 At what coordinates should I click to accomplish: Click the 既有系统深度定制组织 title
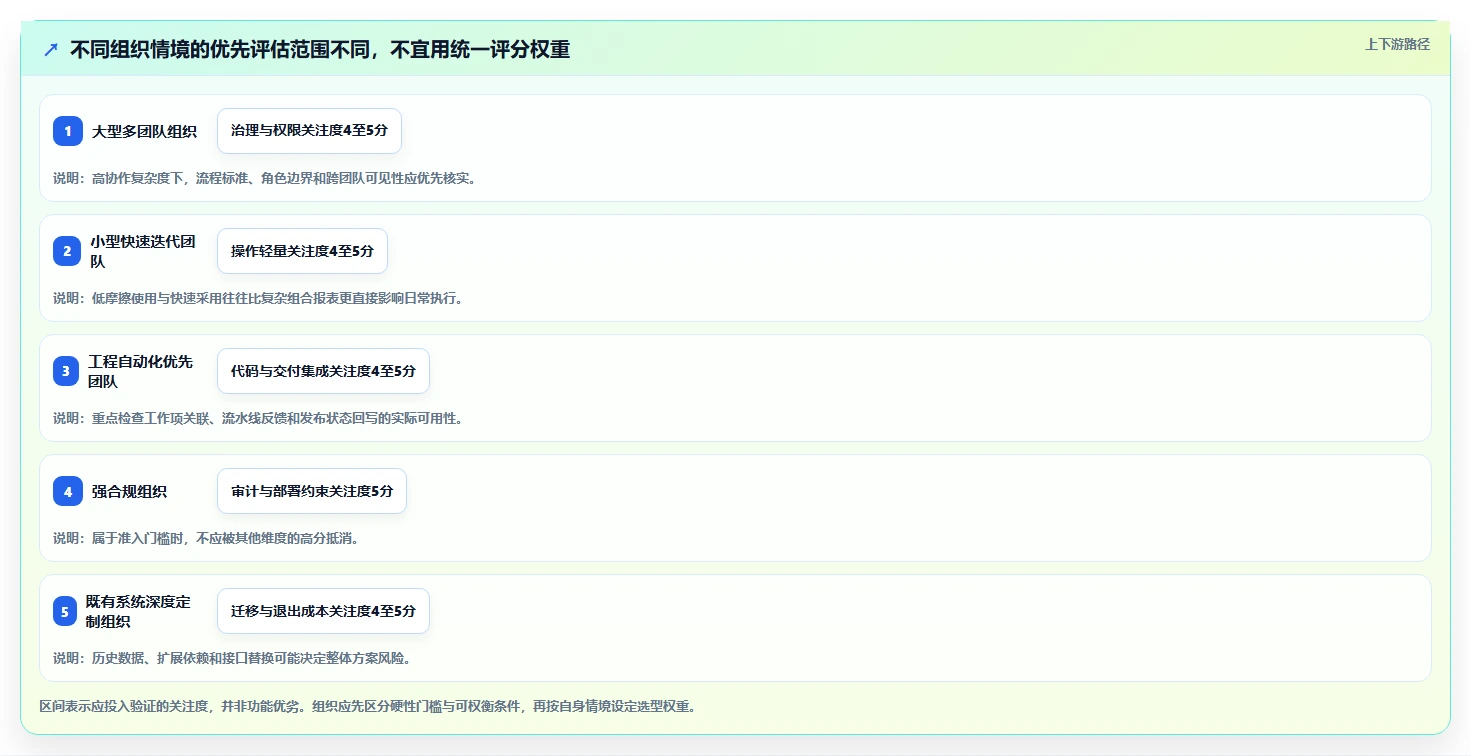(x=138, y=611)
